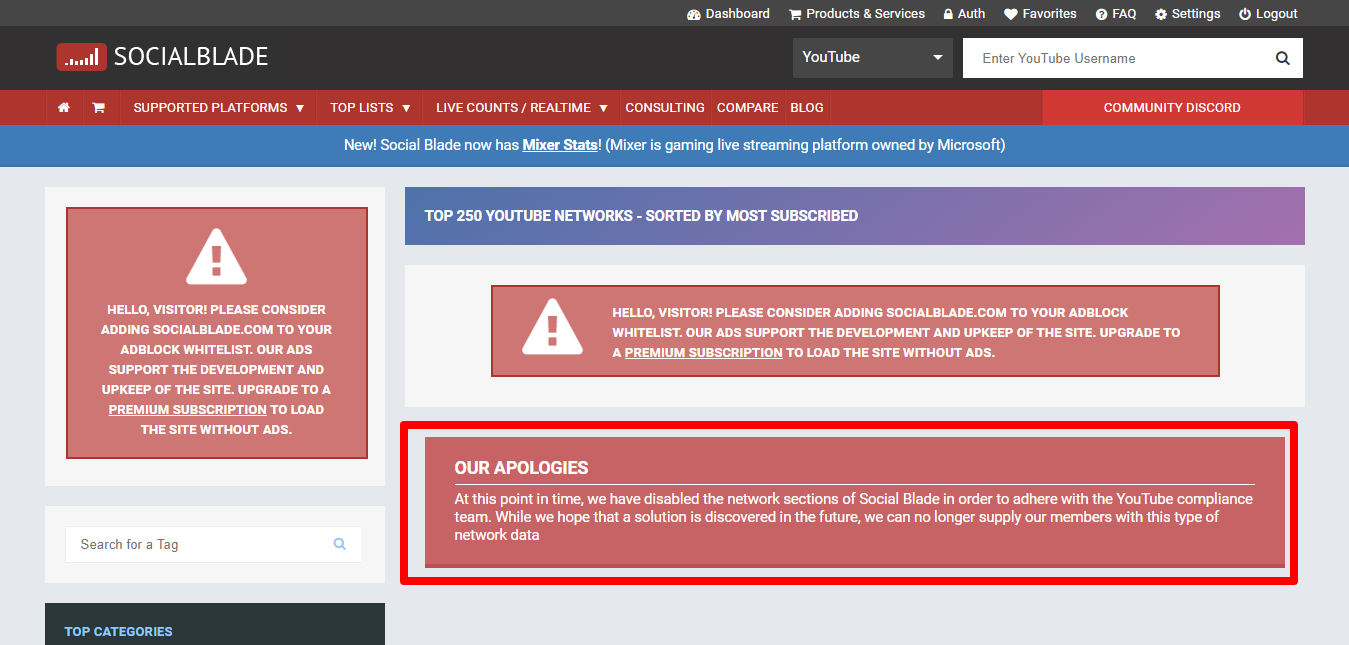1349x645 pixels.
Task: Open the Dashboard link
Action: coord(728,14)
